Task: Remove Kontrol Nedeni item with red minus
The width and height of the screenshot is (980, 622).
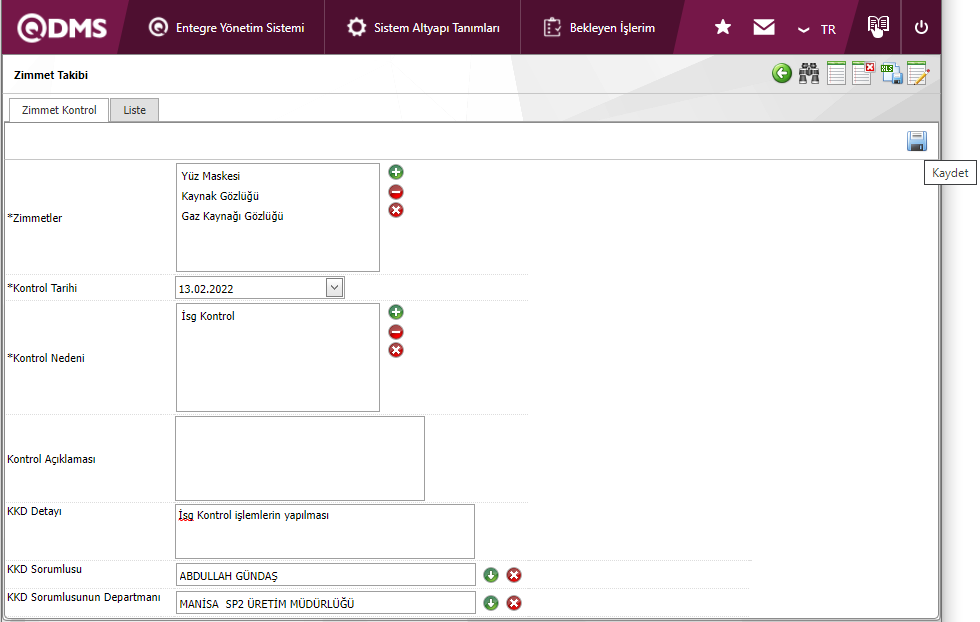Action: (396, 332)
